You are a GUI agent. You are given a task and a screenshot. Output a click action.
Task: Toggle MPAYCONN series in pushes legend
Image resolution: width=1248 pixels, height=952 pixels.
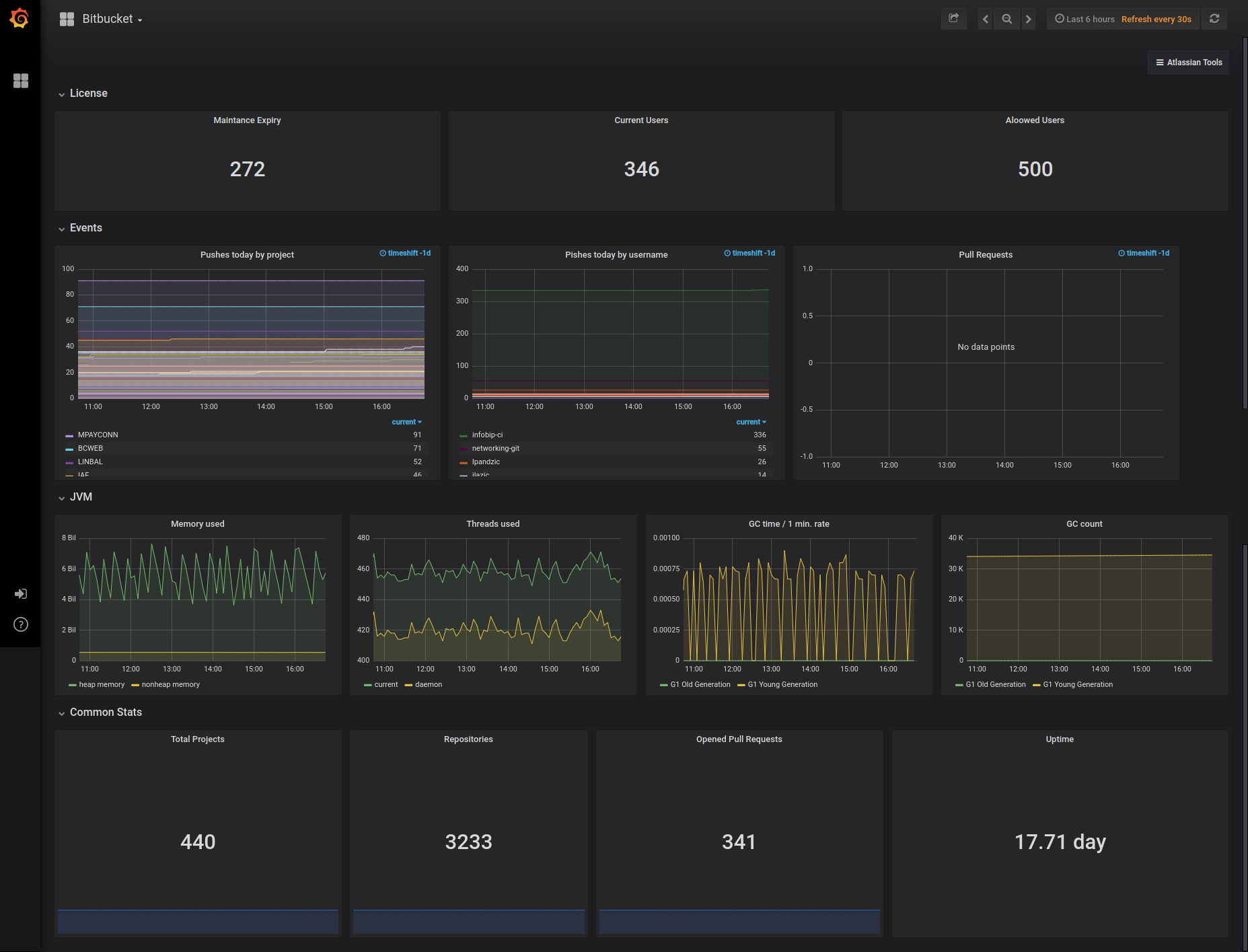pos(98,435)
